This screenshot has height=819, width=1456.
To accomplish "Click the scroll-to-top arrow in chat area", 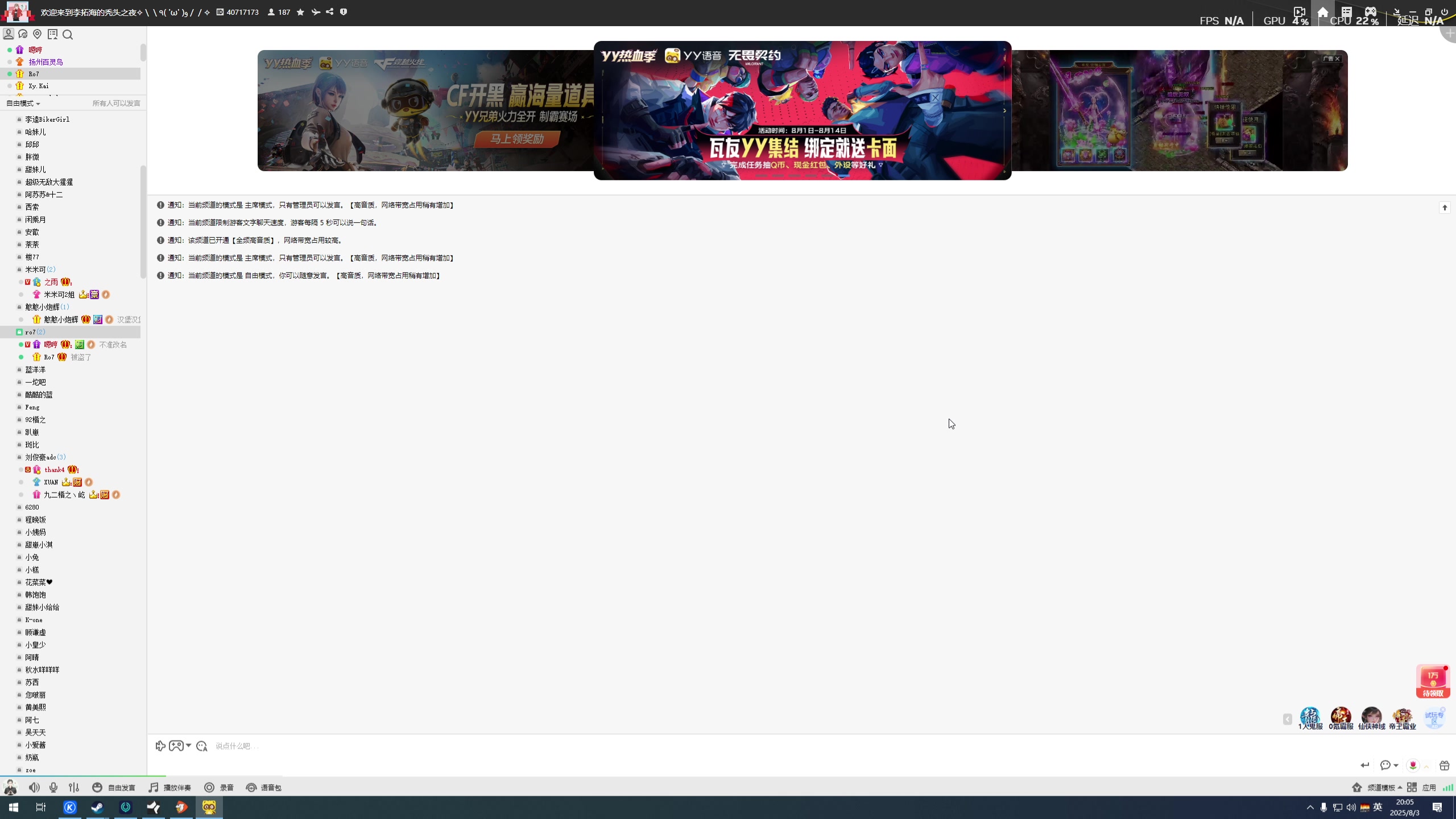I will pyautogui.click(x=1445, y=208).
